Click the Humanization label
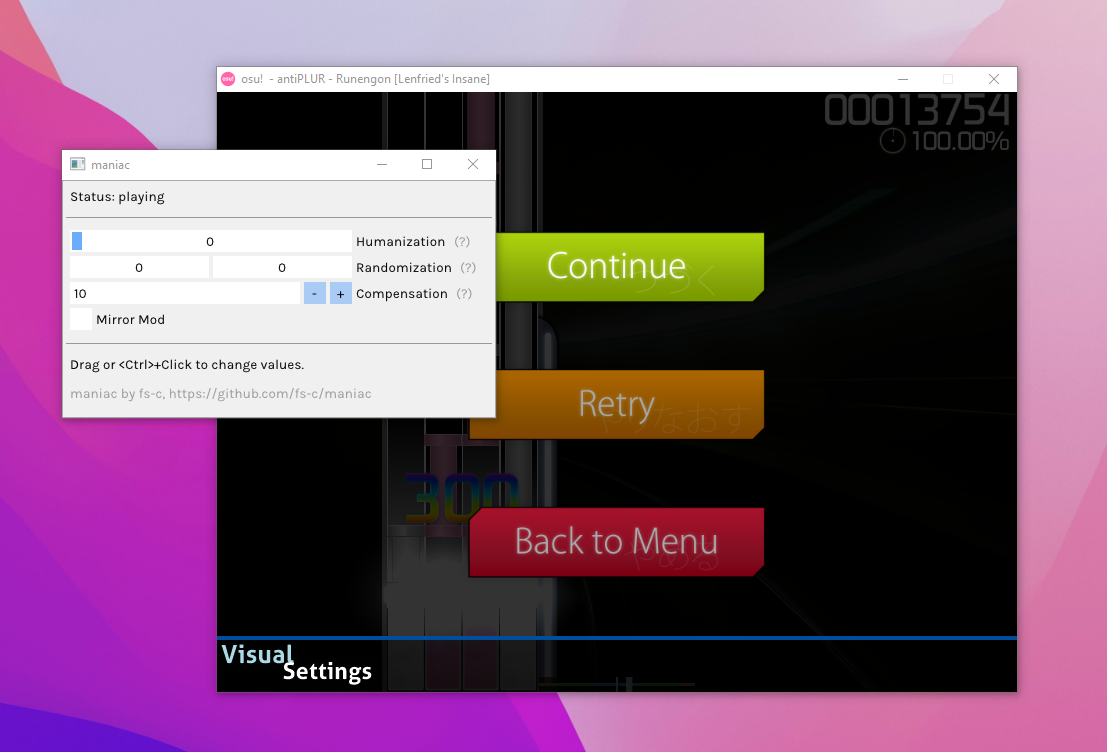1107x752 pixels. (x=400, y=241)
